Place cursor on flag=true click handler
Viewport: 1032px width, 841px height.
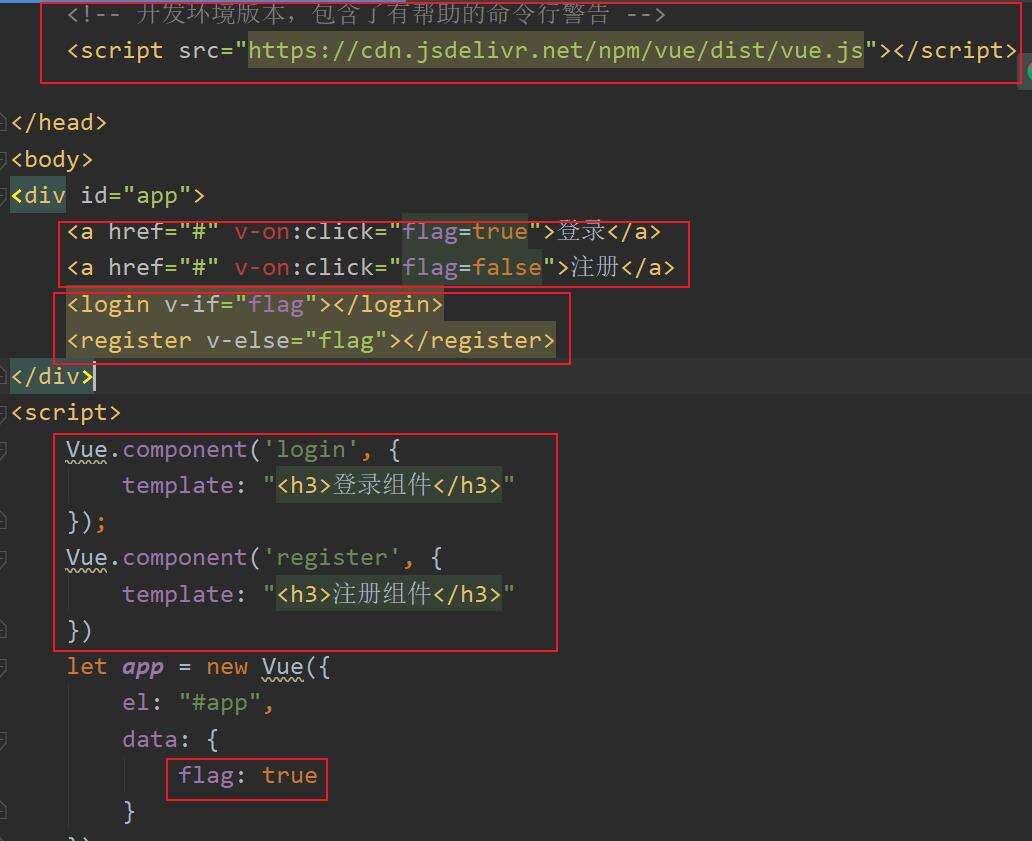464,232
